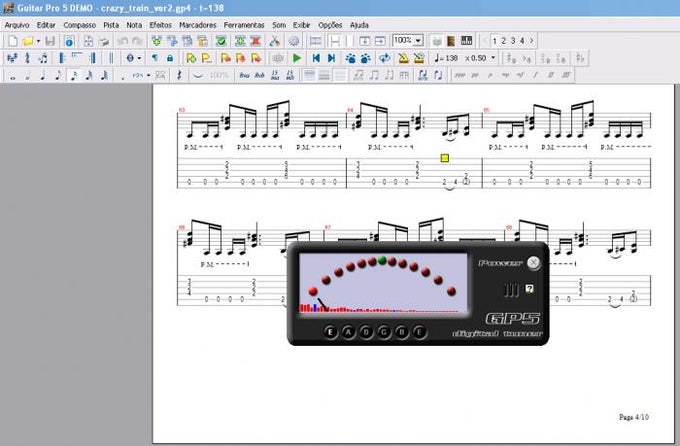Open the Efeitos menu

coord(160,25)
